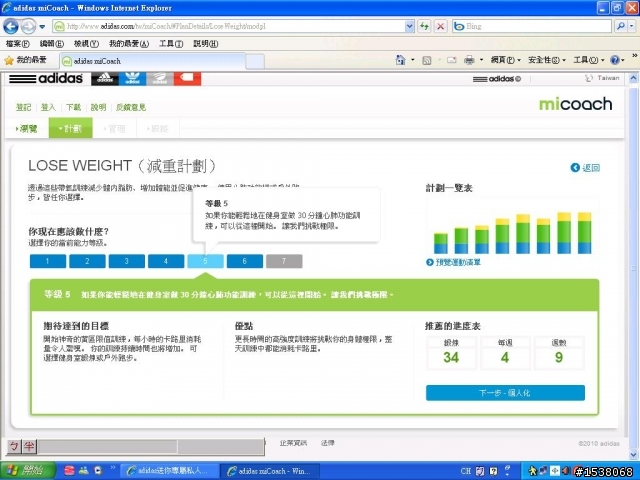
Task: Click the 說明 help link on page
Action: [x=98, y=107]
